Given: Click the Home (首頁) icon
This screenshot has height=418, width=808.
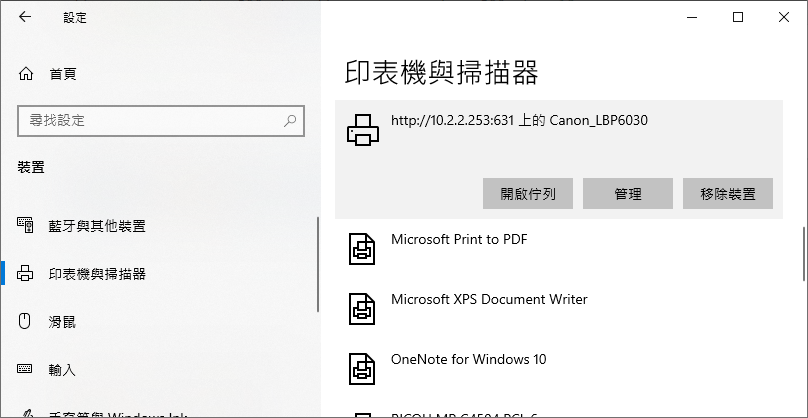Looking at the screenshot, I should click(x=26, y=74).
